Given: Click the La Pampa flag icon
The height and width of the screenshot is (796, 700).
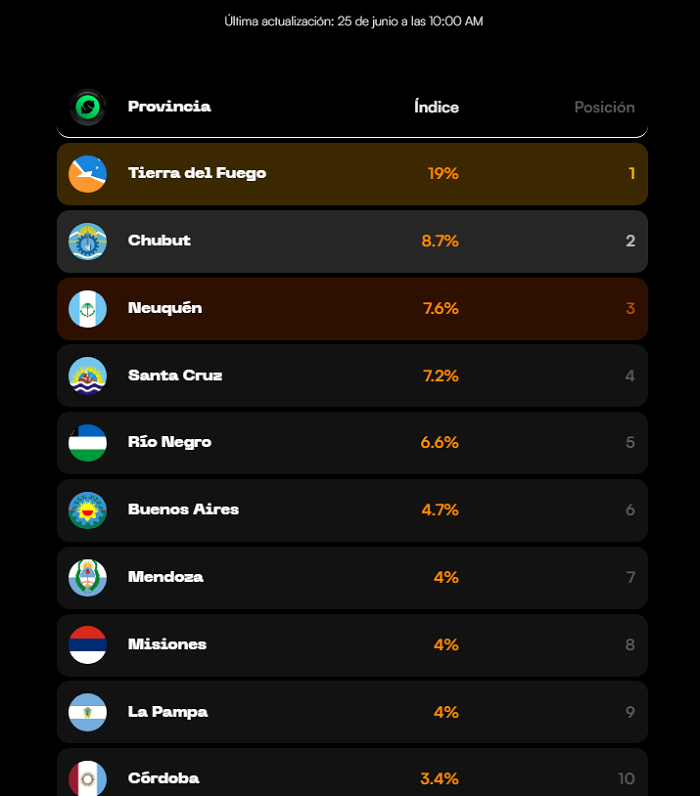Looking at the screenshot, I should click(x=87, y=712).
